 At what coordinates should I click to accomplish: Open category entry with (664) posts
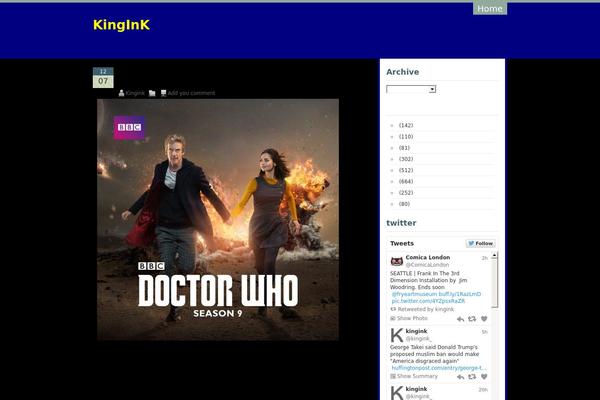pos(406,181)
